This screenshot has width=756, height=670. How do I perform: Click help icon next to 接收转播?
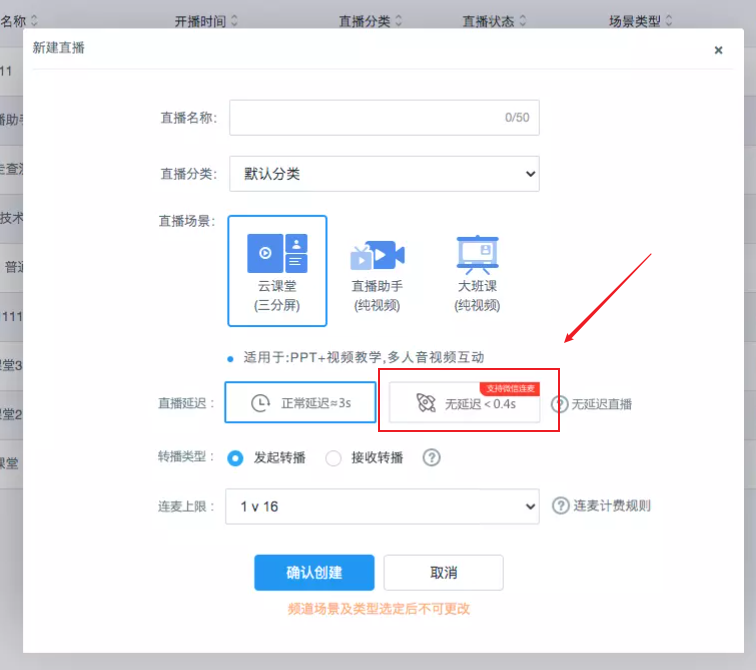431,458
